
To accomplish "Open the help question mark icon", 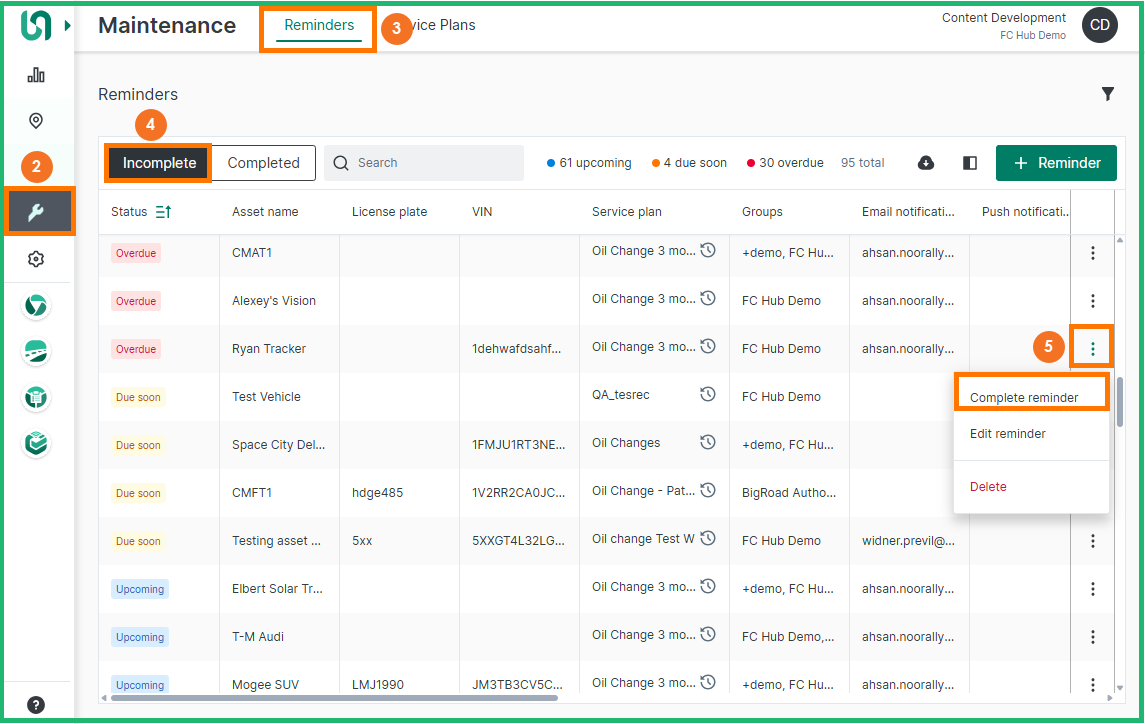I will [36, 704].
